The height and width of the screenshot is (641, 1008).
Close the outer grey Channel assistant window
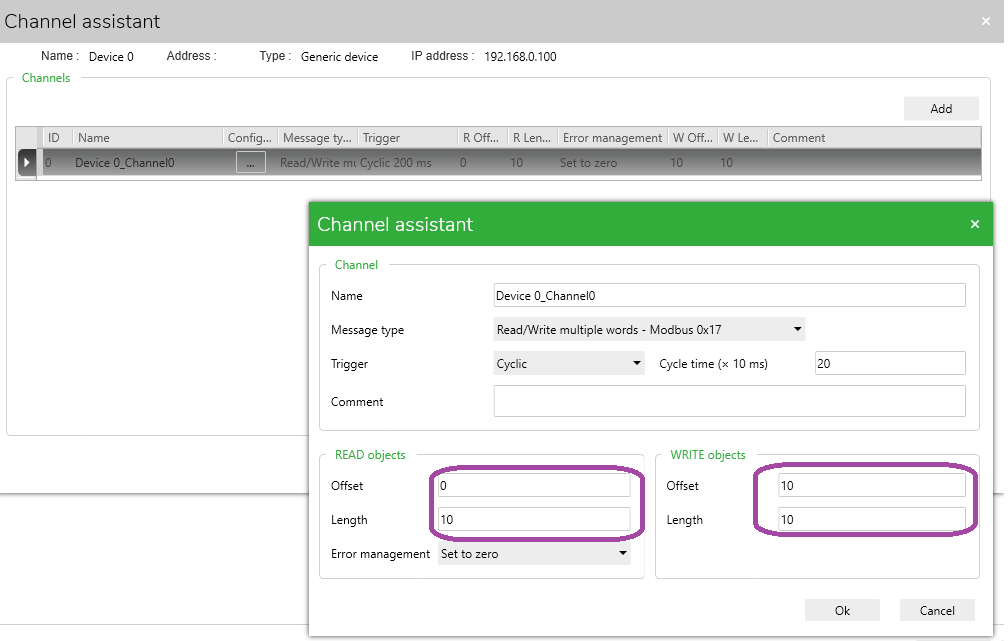point(986,21)
